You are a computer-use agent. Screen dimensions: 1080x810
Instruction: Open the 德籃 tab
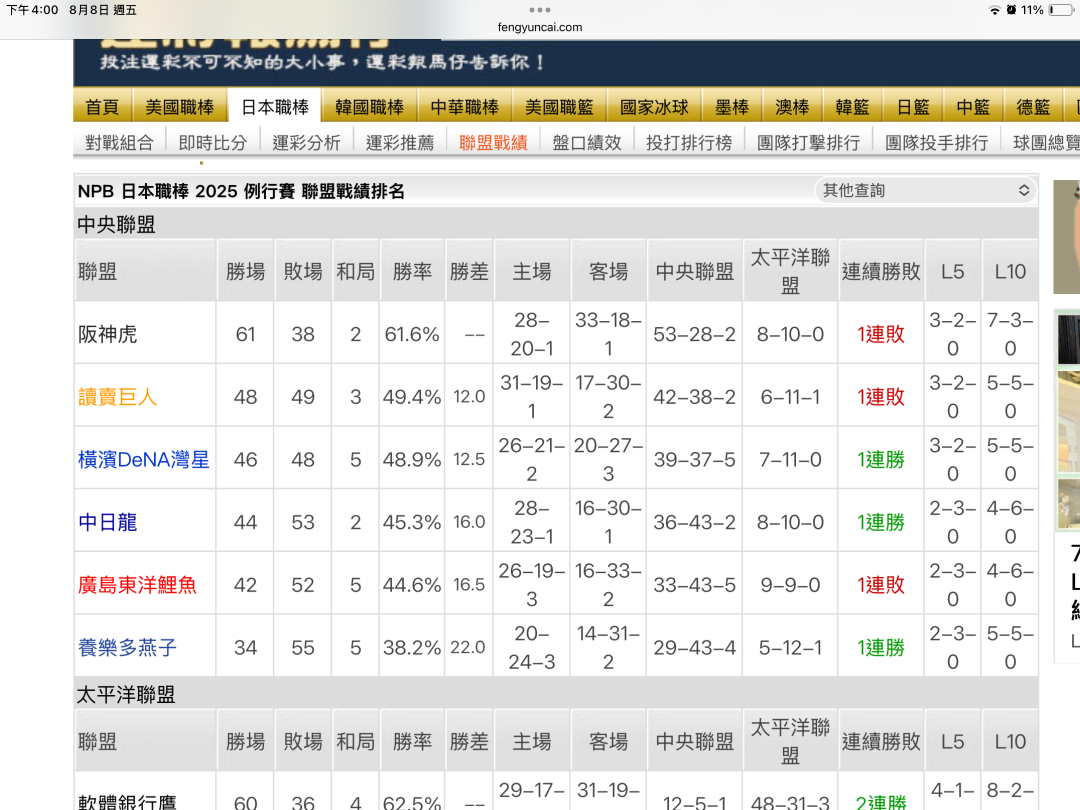click(1033, 107)
